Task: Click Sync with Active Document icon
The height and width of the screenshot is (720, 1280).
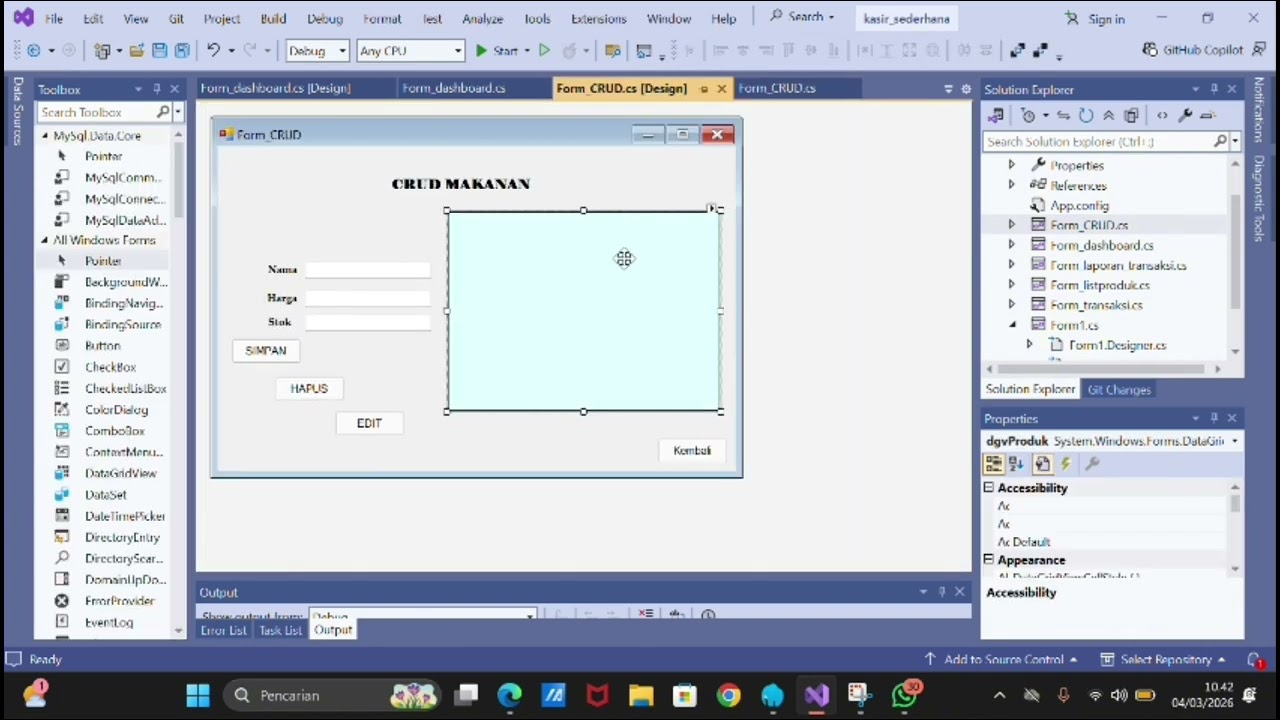Action: (x=1063, y=116)
